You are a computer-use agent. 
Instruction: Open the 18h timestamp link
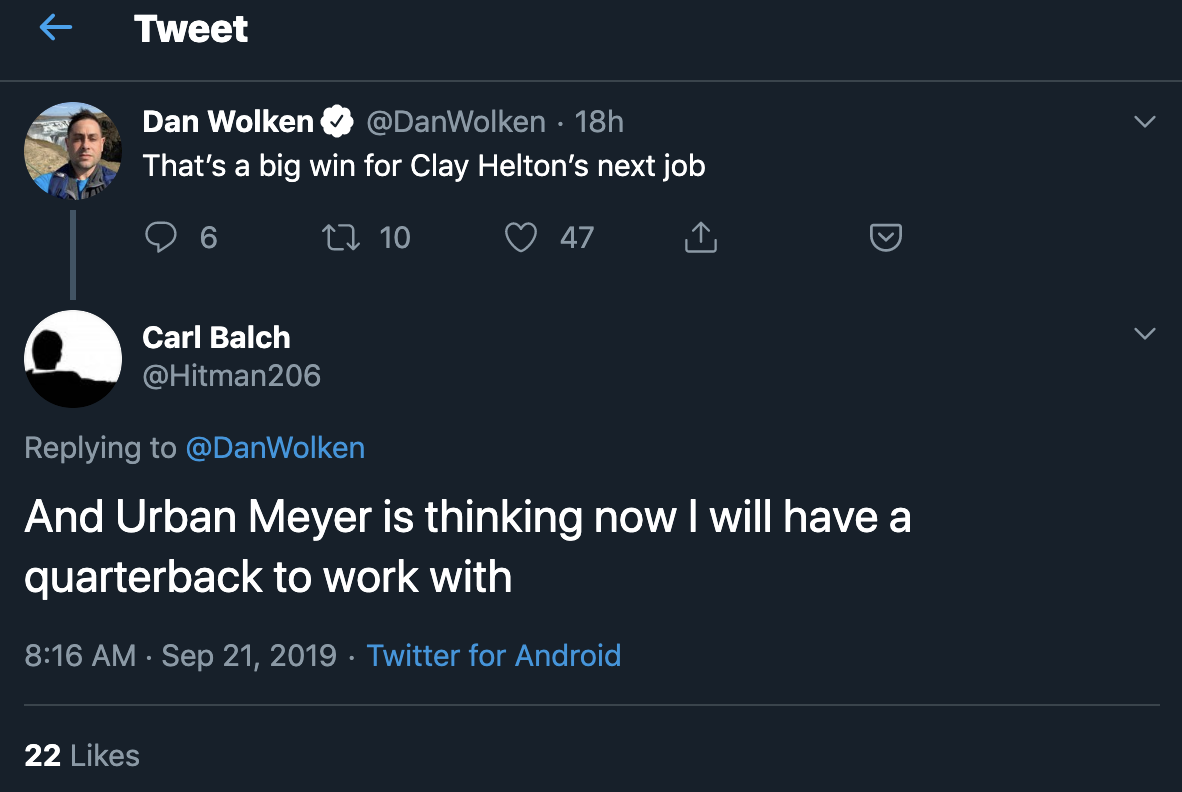[x=599, y=121]
